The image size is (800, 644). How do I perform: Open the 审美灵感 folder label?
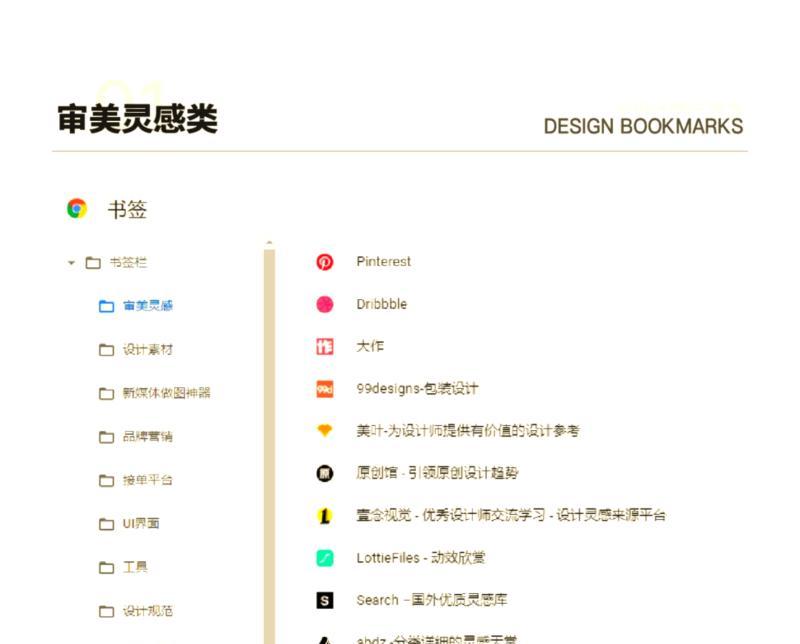[148, 306]
